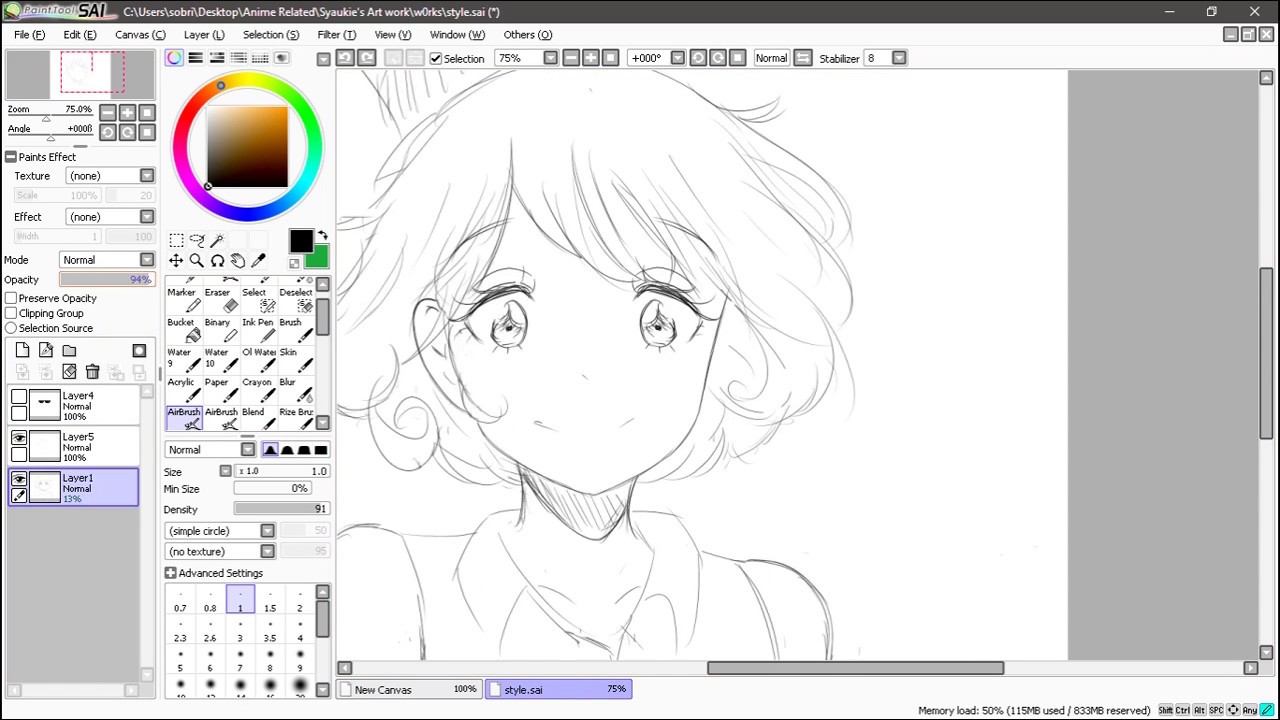The height and width of the screenshot is (720, 1280).
Task: Select the move tool
Action: 176,261
